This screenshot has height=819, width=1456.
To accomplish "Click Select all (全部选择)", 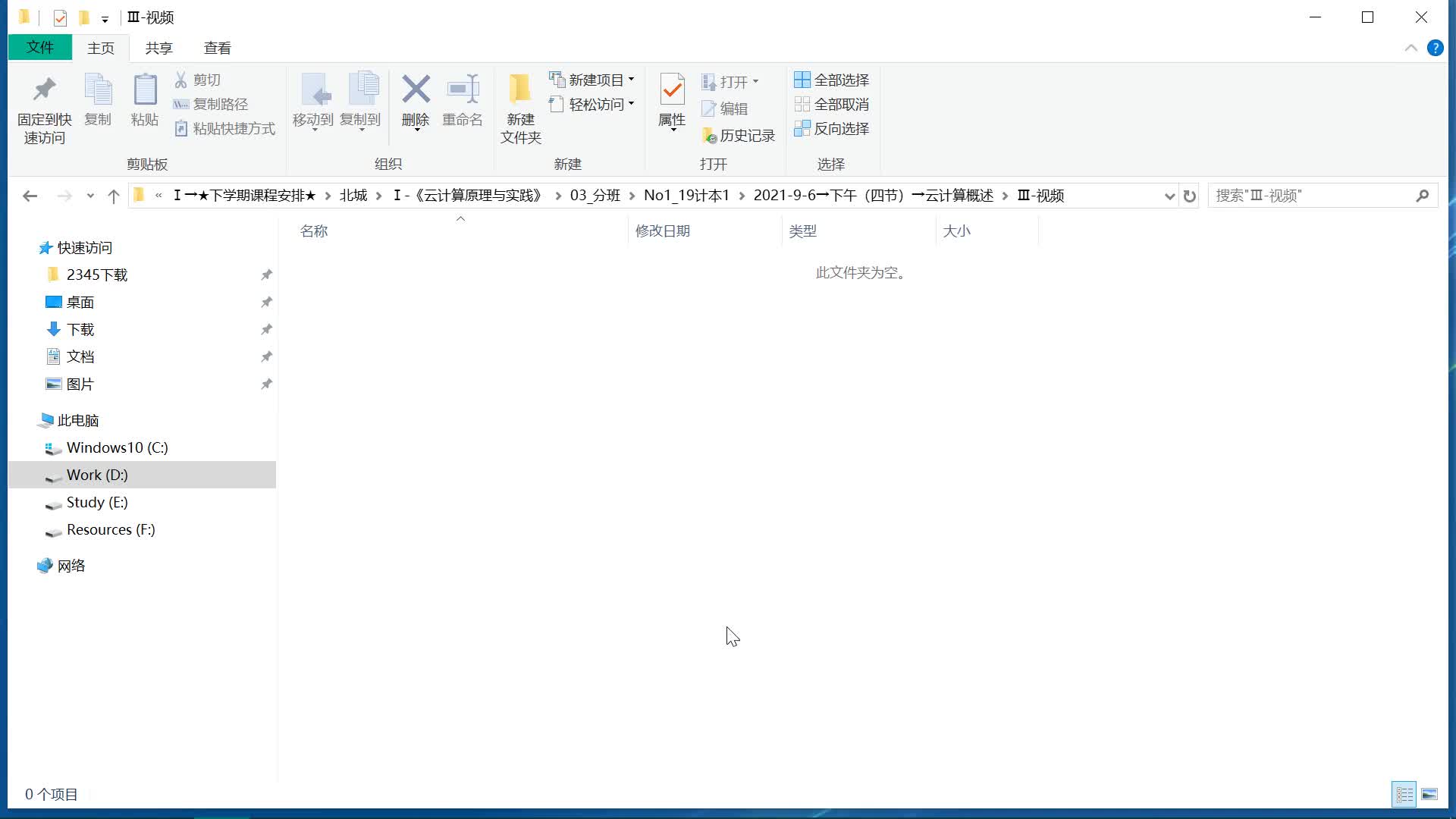I will coord(831,80).
